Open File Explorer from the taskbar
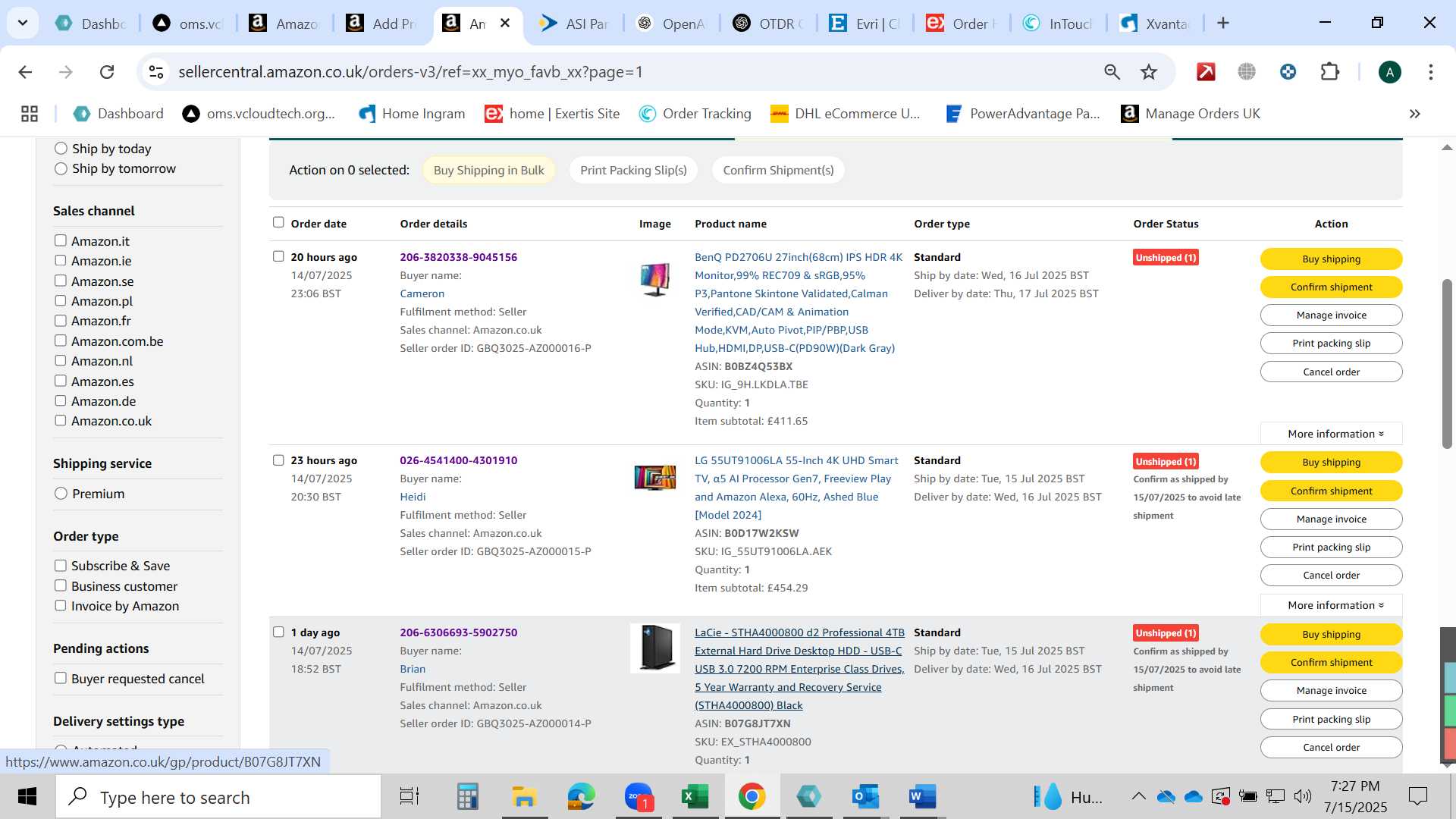This screenshot has height=819, width=1456. pyautogui.click(x=524, y=797)
